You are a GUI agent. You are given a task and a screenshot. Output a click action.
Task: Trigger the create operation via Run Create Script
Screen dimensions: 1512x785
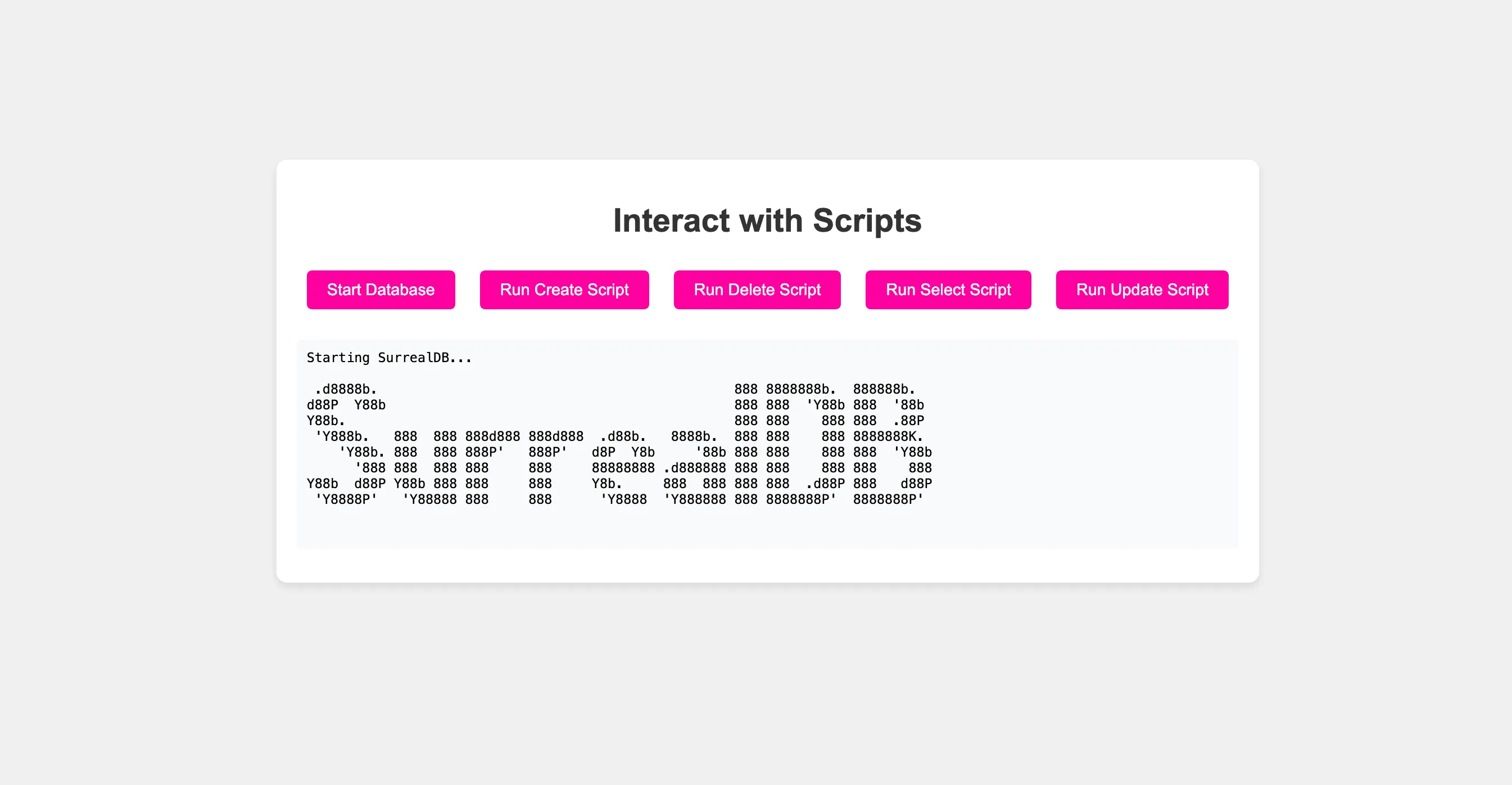point(564,290)
